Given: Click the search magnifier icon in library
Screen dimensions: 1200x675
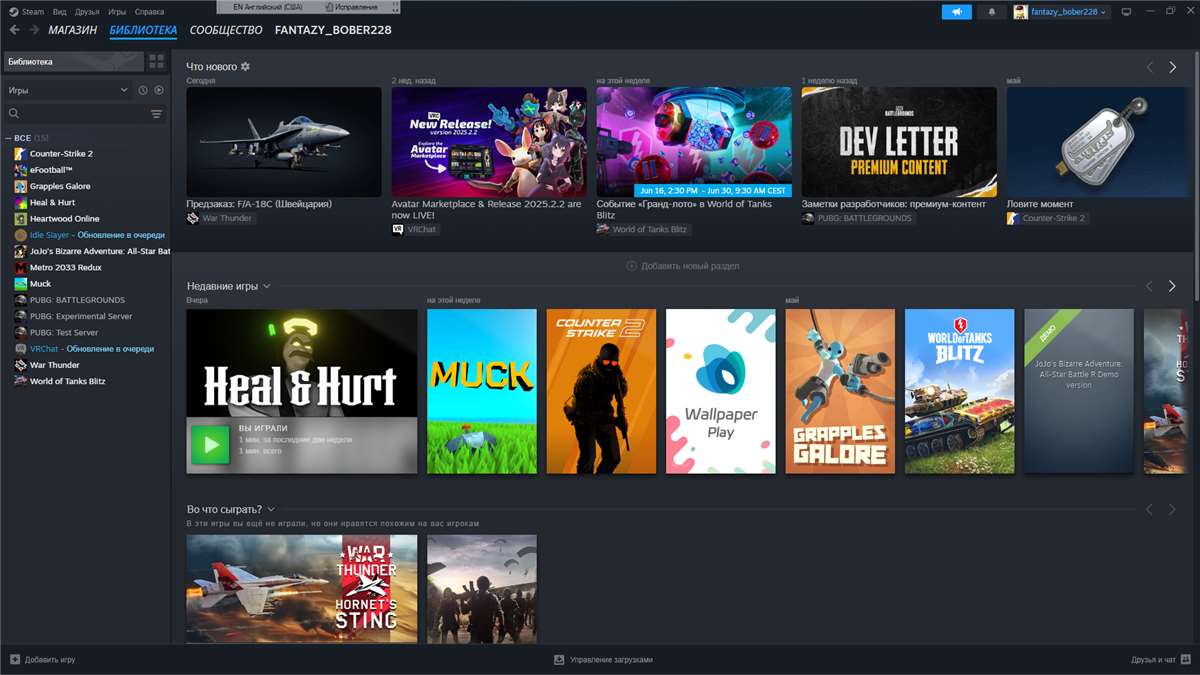Looking at the screenshot, I should pyautogui.click(x=14, y=114).
